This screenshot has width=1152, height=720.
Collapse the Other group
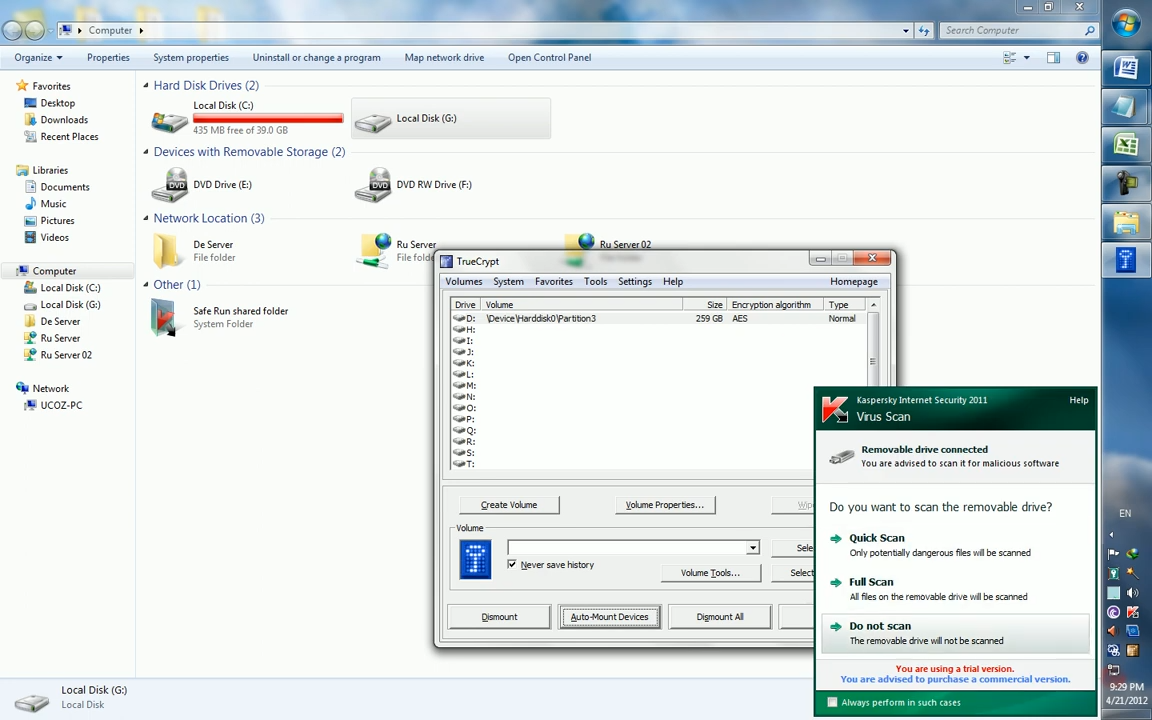pyautogui.click(x=145, y=284)
